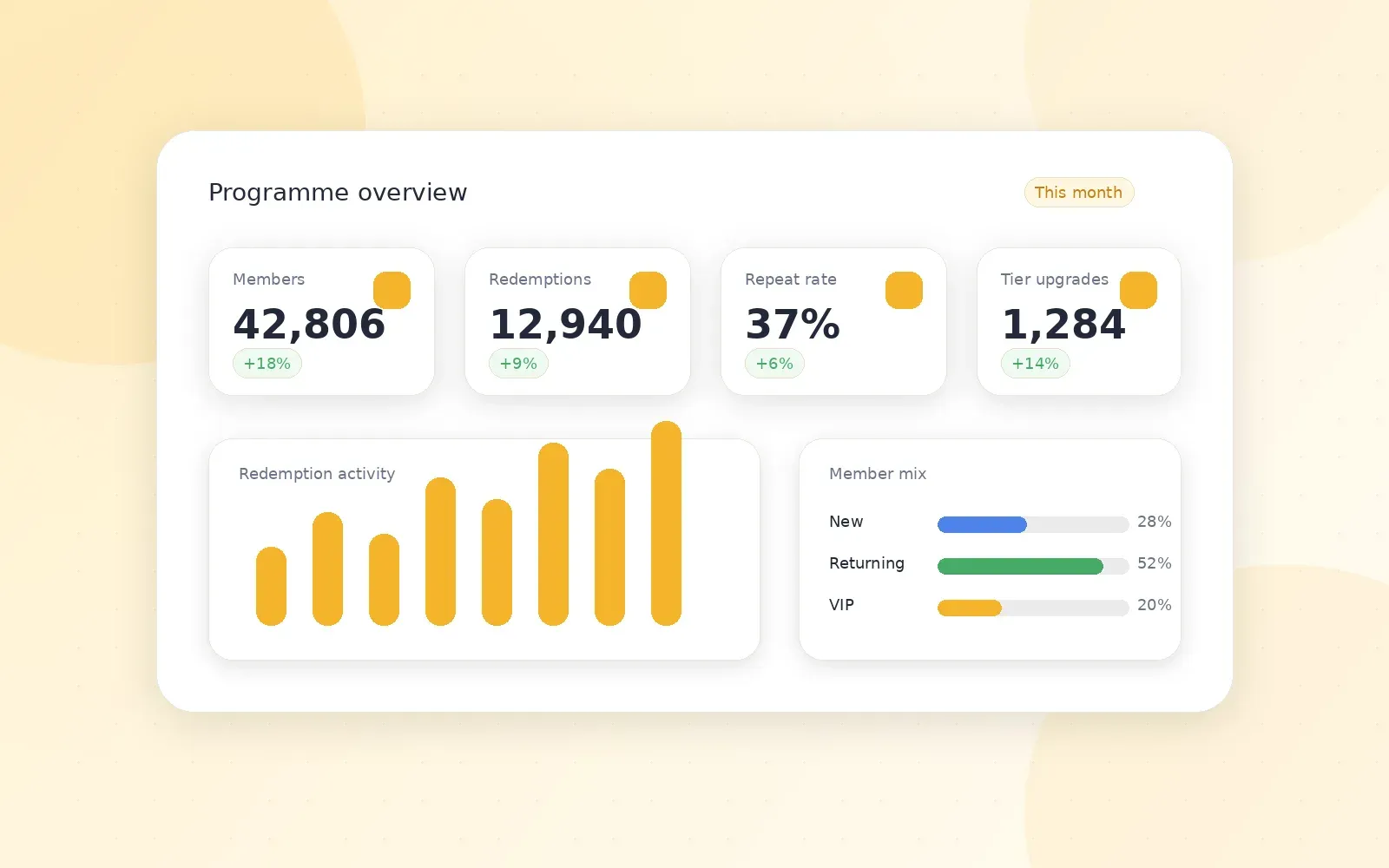Select the +9% badge under Redemptions
Screen dimensions: 1389x868
click(x=518, y=364)
